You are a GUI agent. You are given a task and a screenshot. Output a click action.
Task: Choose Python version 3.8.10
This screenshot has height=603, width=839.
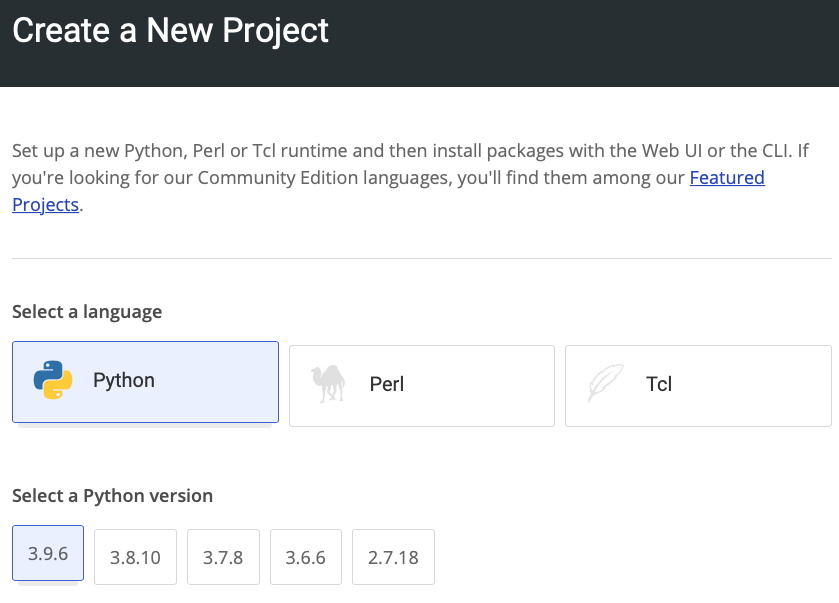tap(135, 557)
